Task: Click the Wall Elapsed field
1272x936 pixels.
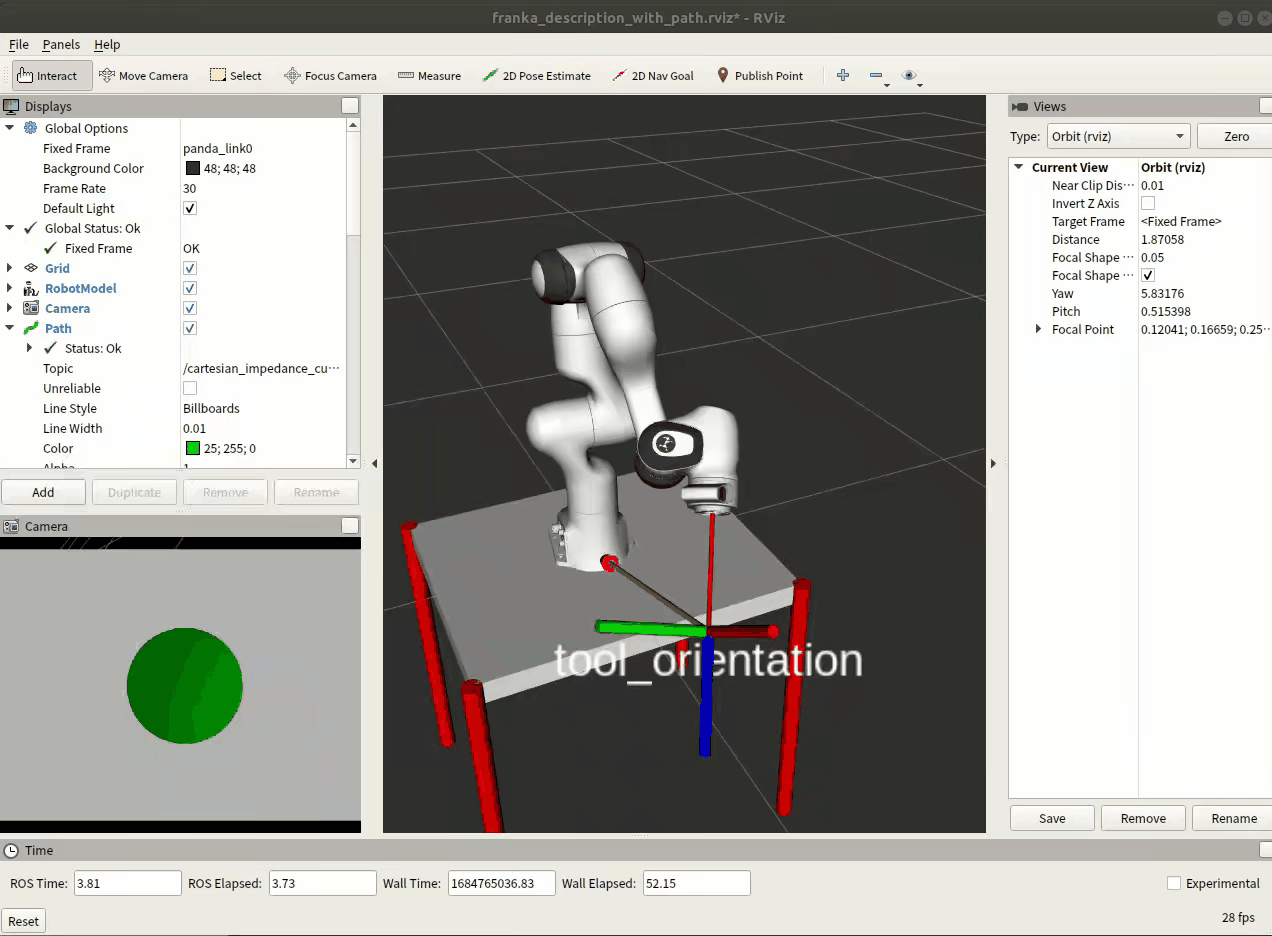Action: 697,883
